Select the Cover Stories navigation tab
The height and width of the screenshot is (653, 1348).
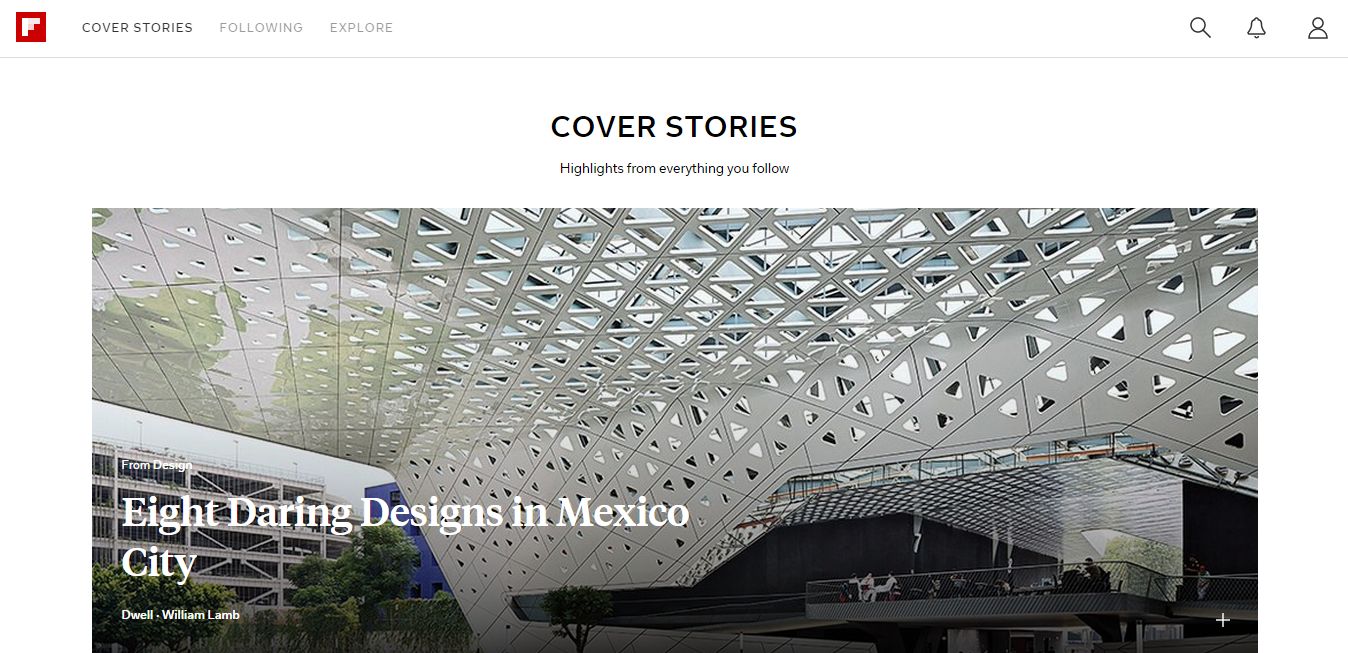click(137, 28)
